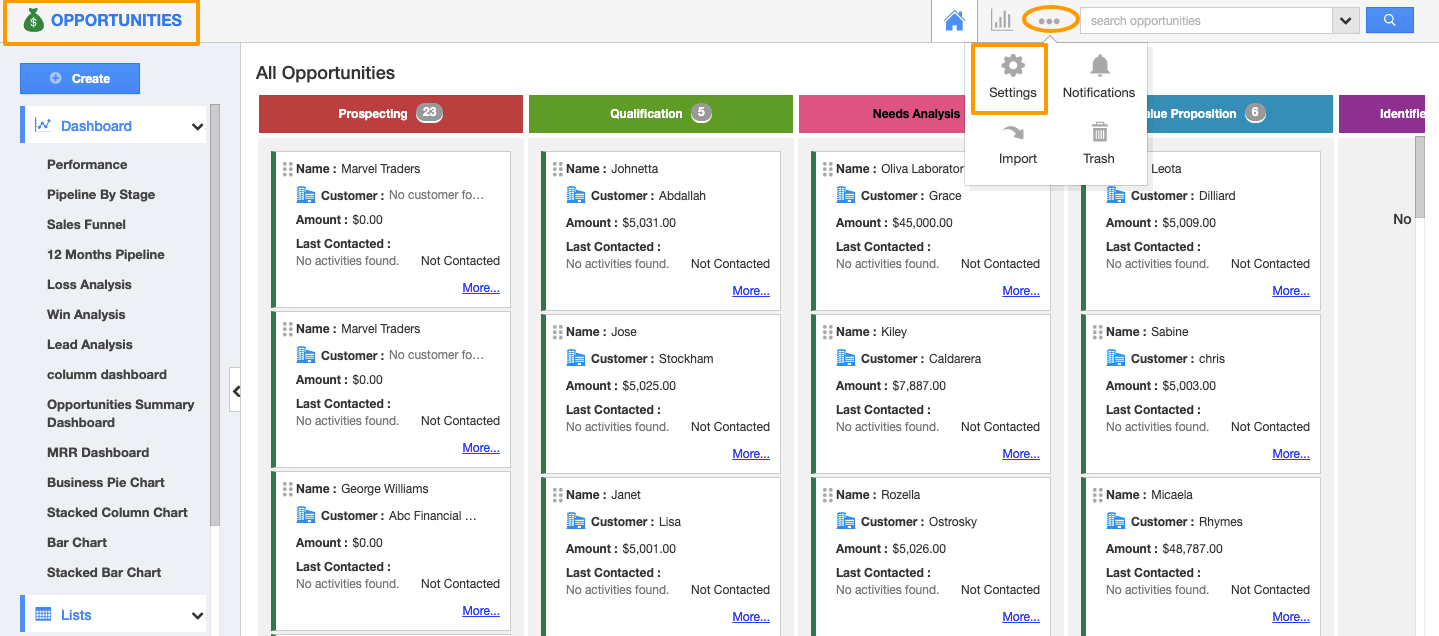Screen dimensions: 1439x636
Task: Open Settings gear from the menu
Action: point(1012,78)
